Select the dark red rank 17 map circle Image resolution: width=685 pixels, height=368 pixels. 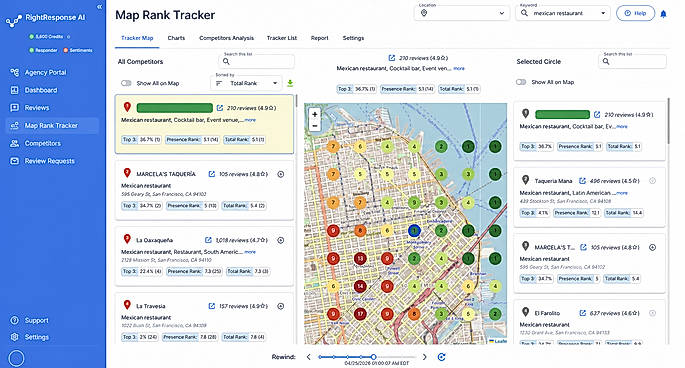360,313
